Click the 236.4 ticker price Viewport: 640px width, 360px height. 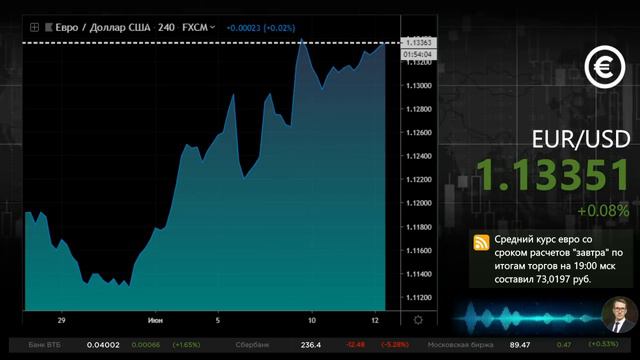311,345
